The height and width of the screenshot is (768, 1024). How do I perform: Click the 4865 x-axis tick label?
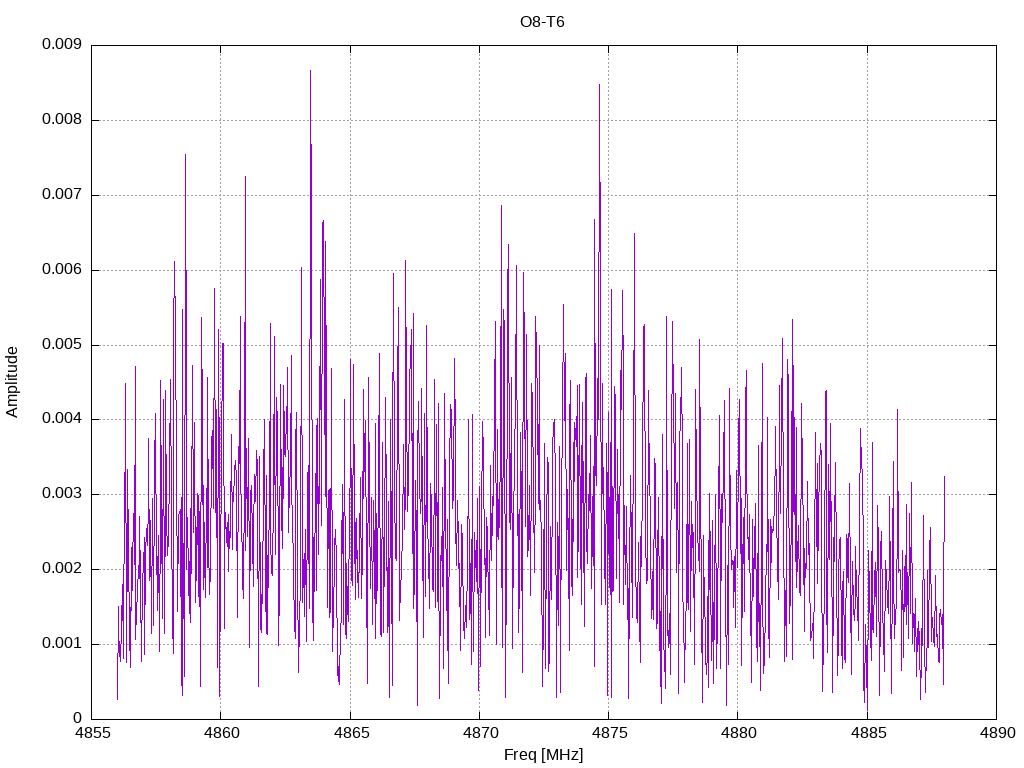[351, 733]
